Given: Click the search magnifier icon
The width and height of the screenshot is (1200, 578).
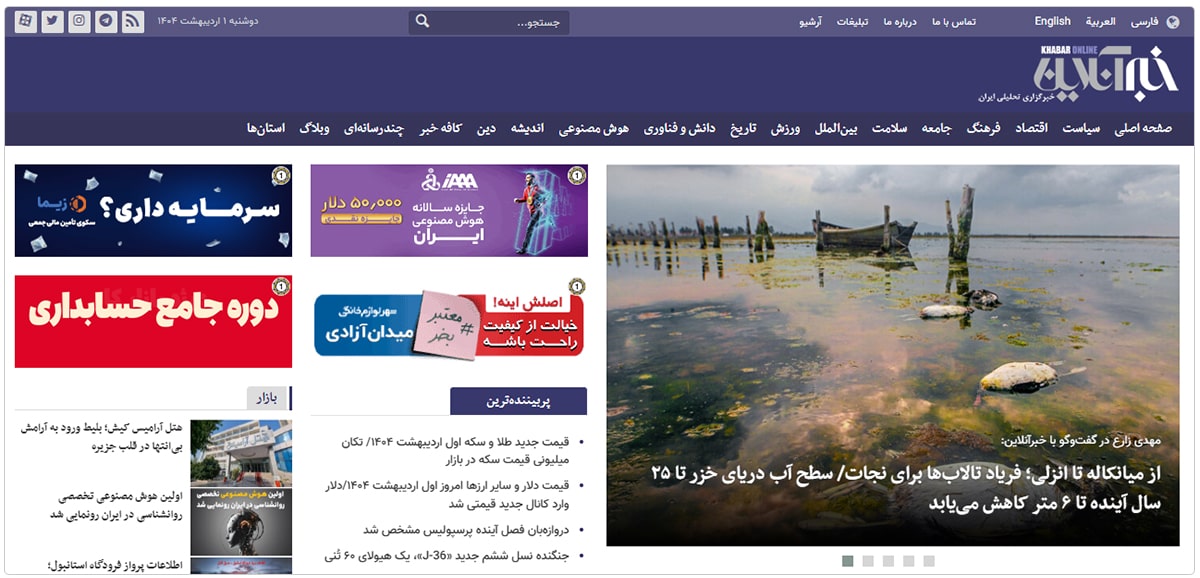Looking at the screenshot, I should 421,20.
